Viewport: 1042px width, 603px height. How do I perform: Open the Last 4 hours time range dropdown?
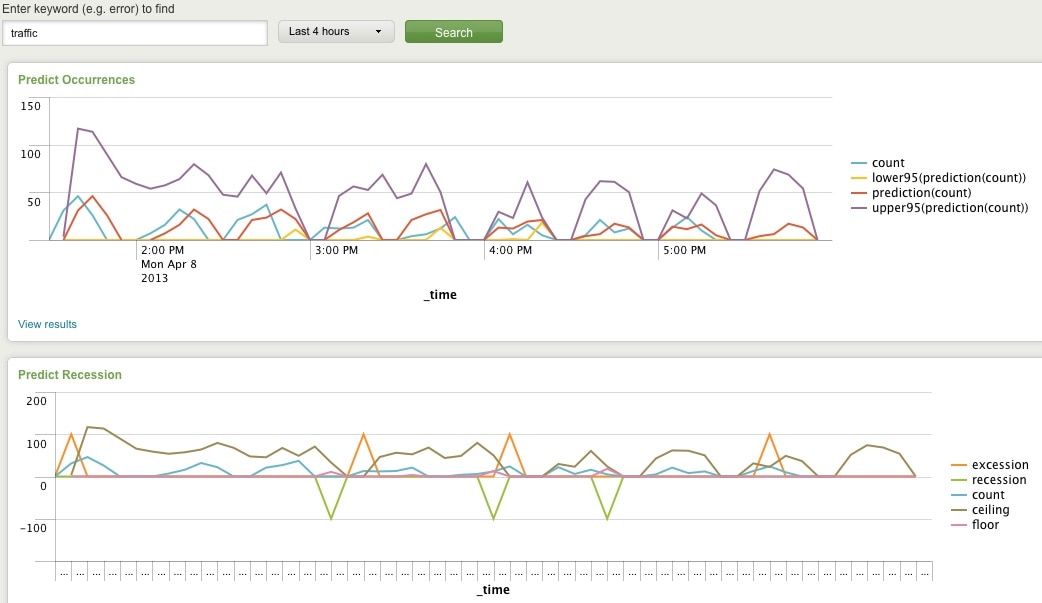[335, 32]
